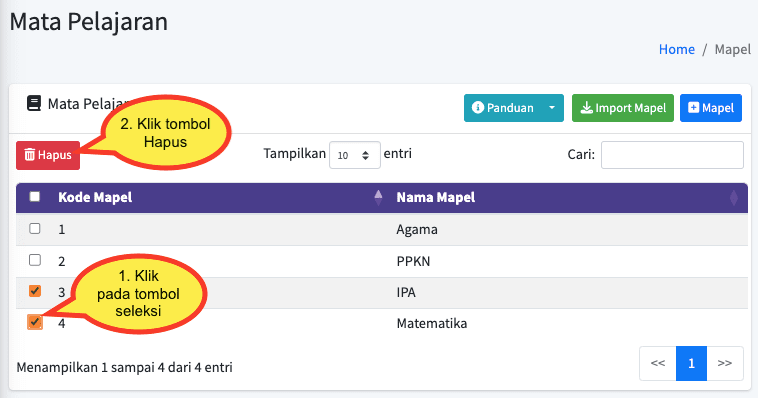Uncheck the box for IPA row

pos(34,291)
